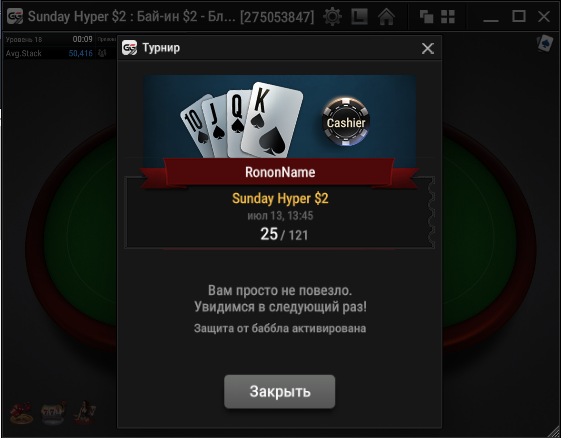
Task: Click the GG logo in window title bar
Action: coord(15,16)
